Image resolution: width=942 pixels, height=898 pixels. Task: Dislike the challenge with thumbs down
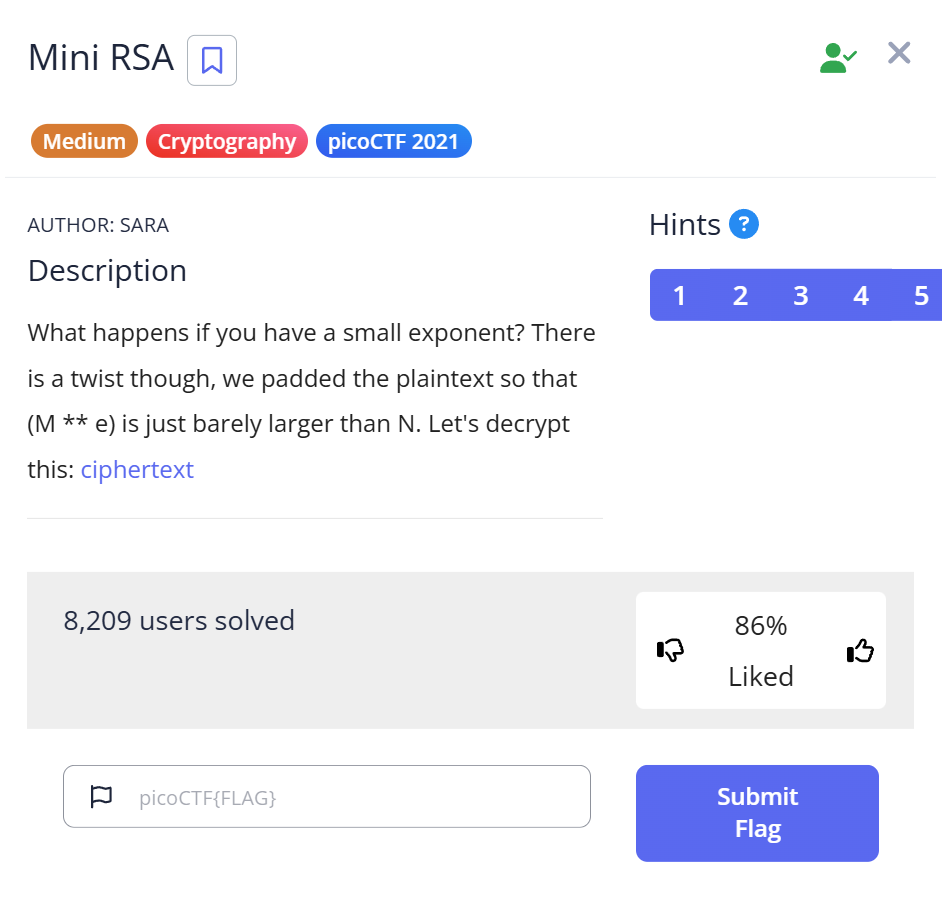click(670, 651)
